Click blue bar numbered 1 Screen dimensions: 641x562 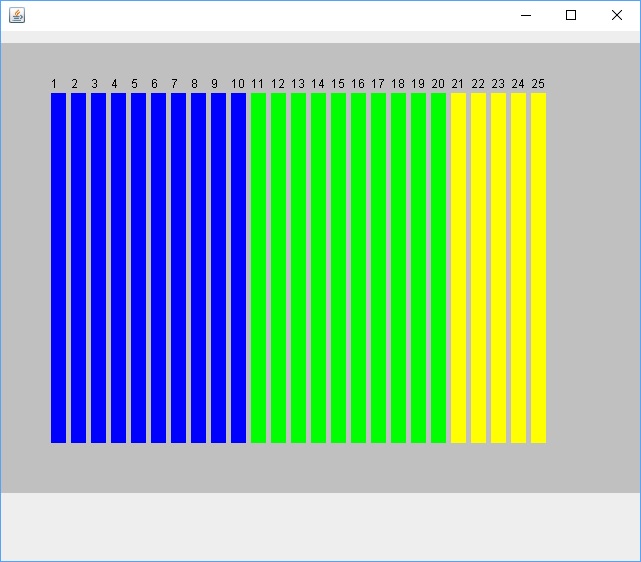(x=58, y=267)
